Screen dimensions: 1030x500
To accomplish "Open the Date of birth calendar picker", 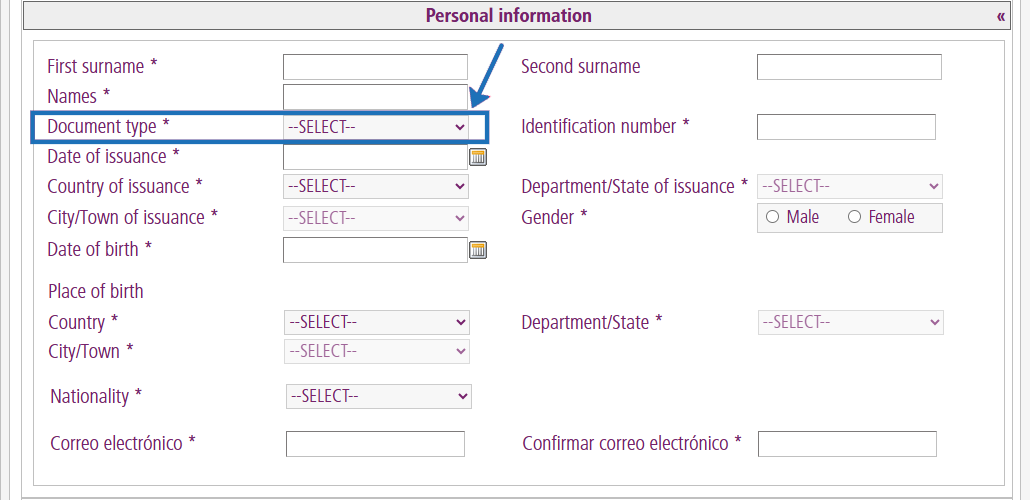I will click(x=478, y=250).
